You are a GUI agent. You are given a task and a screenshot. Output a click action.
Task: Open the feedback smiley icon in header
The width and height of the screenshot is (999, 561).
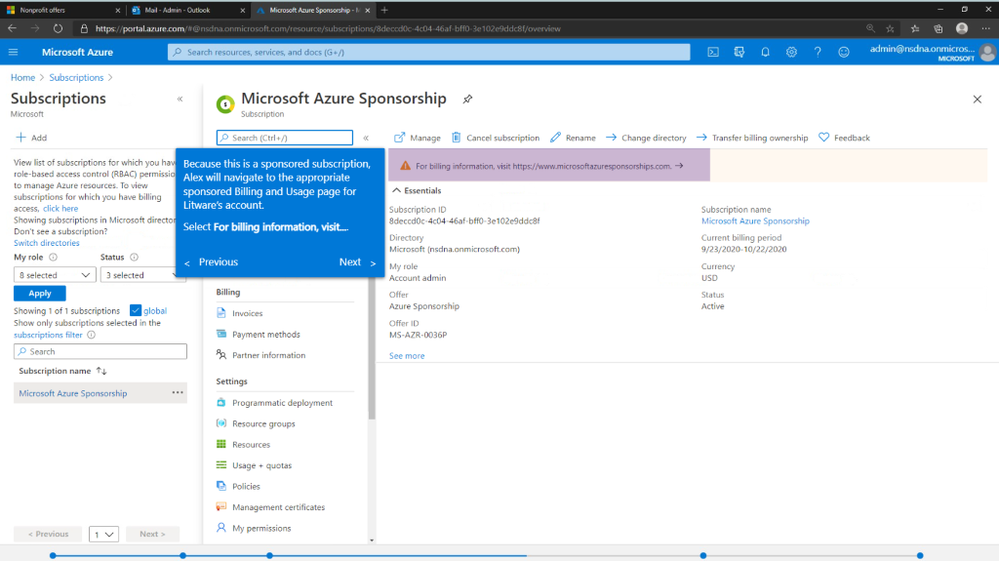point(844,52)
